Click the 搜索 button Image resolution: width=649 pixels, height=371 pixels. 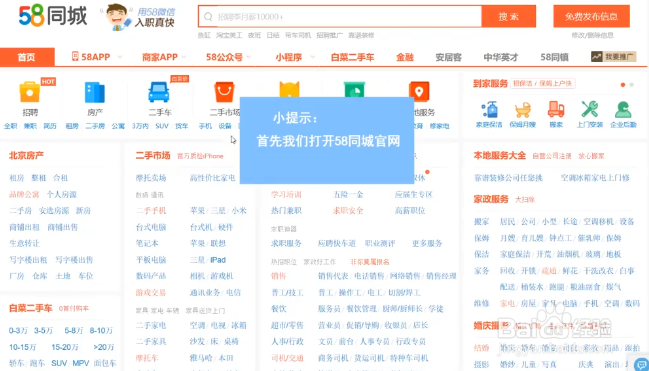[x=509, y=17]
